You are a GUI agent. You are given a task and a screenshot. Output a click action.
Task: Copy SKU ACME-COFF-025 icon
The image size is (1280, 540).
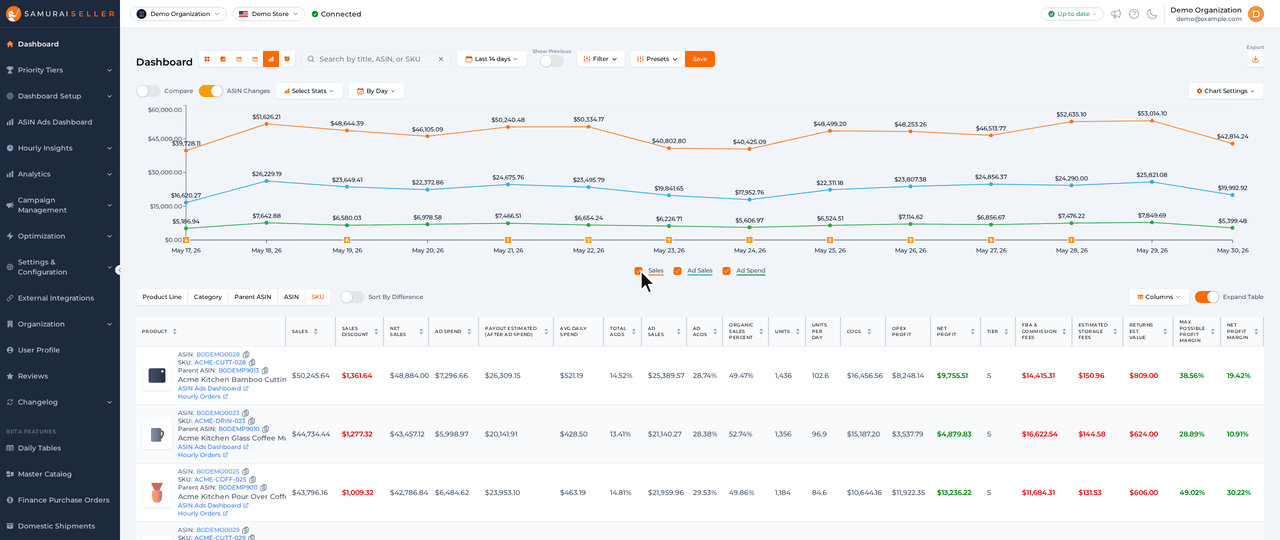coord(252,479)
